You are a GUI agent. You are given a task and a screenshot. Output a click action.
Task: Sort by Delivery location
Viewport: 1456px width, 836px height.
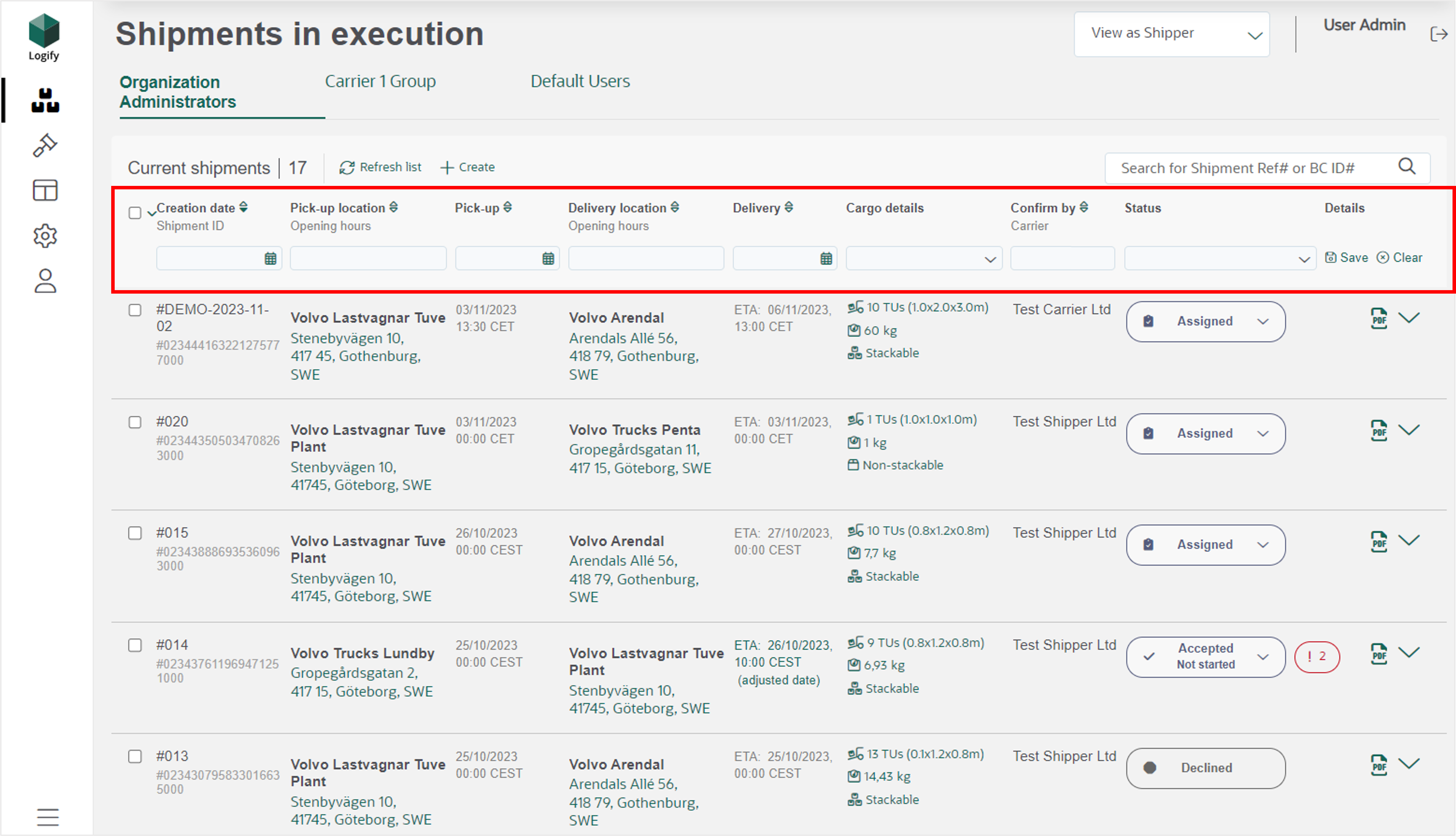click(x=674, y=207)
